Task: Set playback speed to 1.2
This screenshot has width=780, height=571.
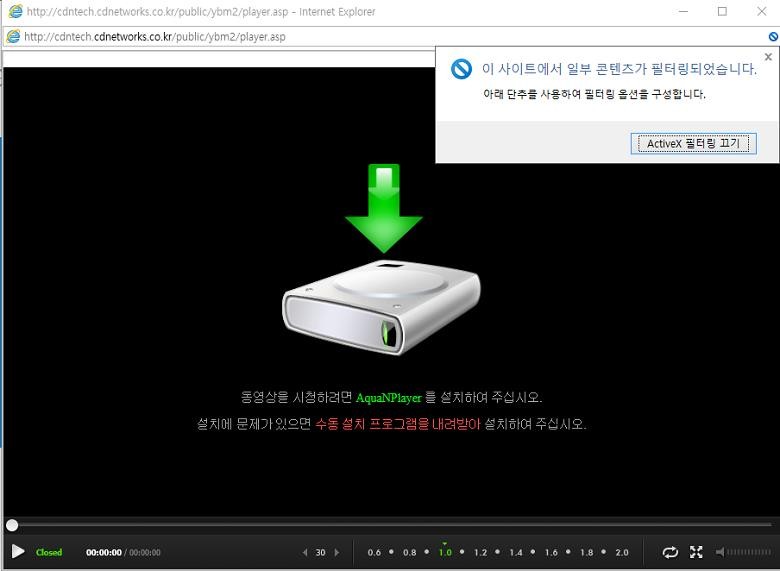Action: 480,553
